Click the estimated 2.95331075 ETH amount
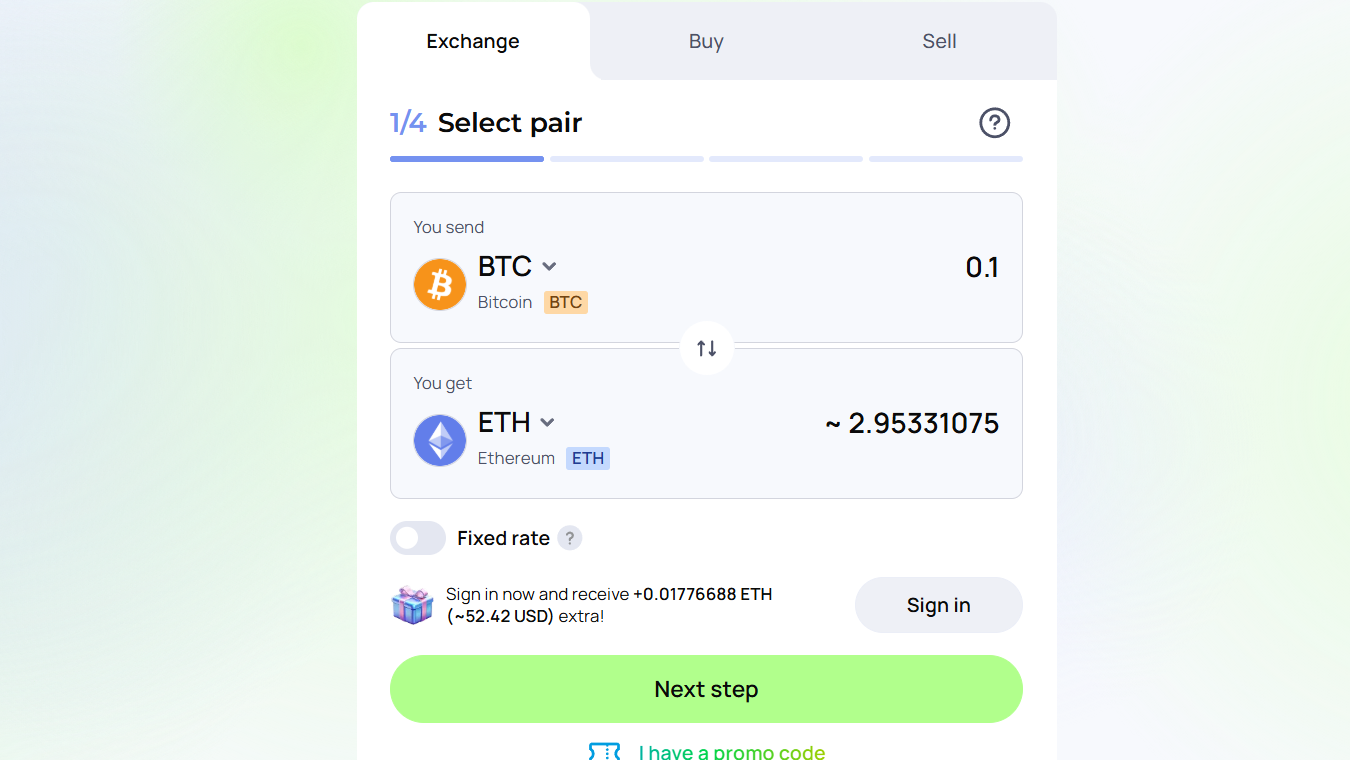The height and width of the screenshot is (760, 1350). click(x=911, y=423)
